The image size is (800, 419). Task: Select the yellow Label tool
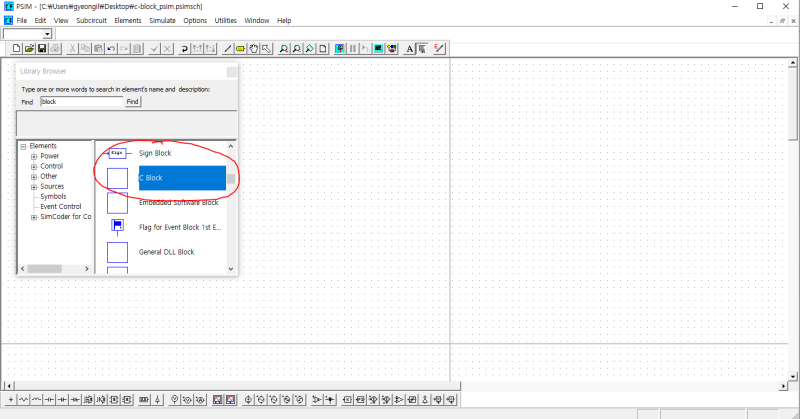[240, 49]
